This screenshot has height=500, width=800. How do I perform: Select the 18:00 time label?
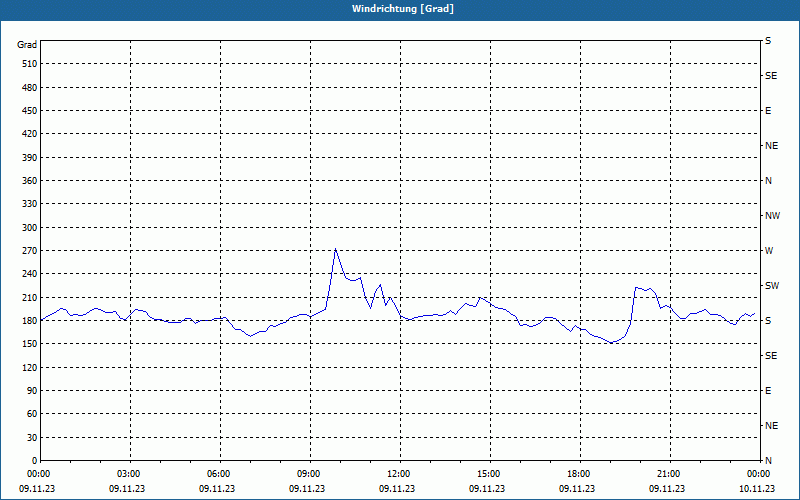[x=578, y=474]
